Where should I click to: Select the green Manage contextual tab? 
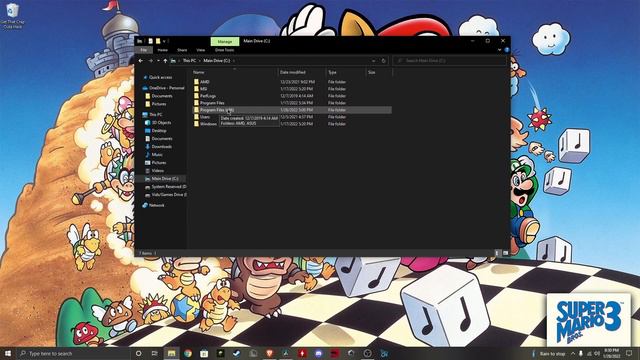tap(224, 41)
